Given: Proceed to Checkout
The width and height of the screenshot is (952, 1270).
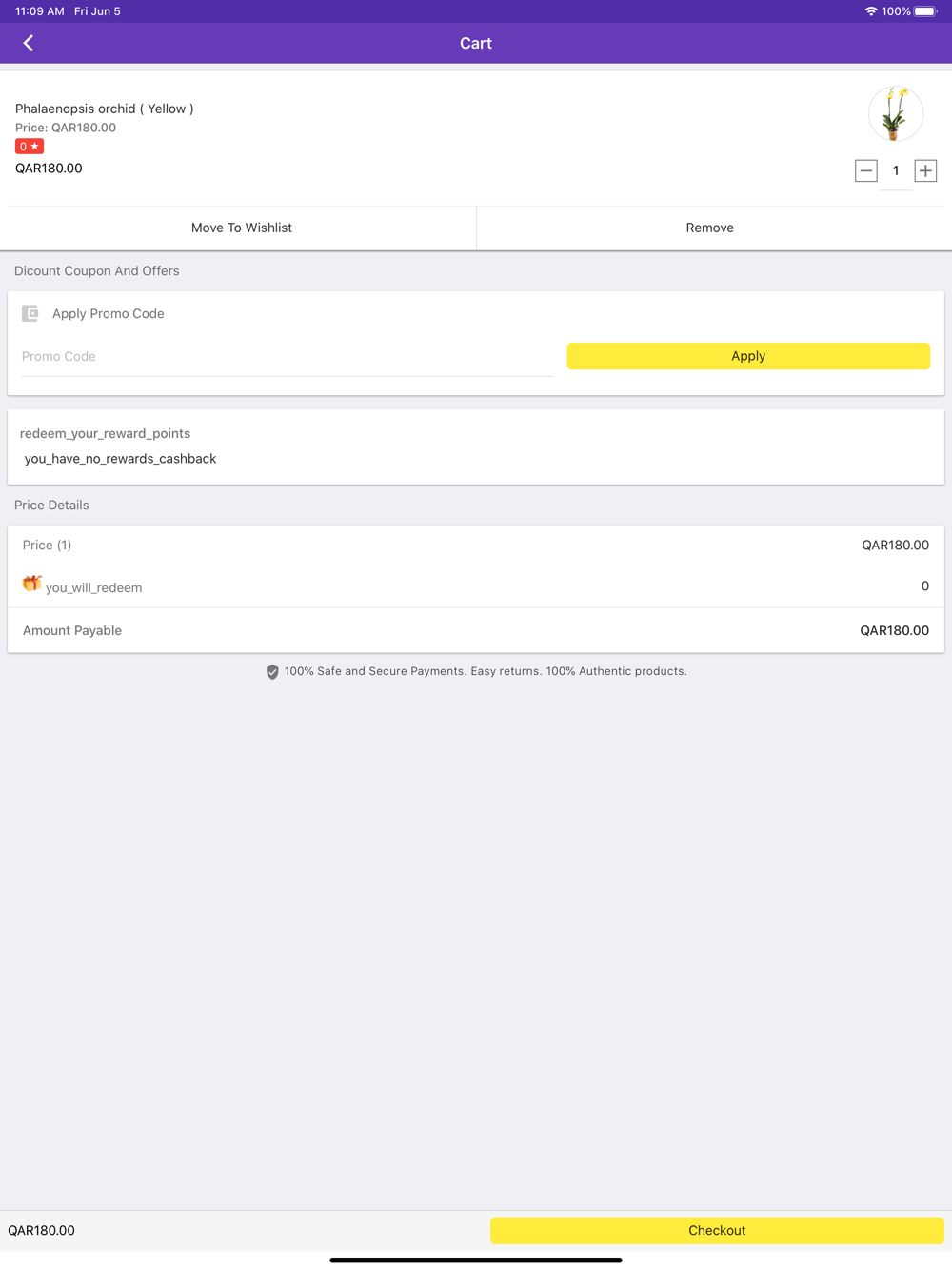Looking at the screenshot, I should (x=717, y=1230).
